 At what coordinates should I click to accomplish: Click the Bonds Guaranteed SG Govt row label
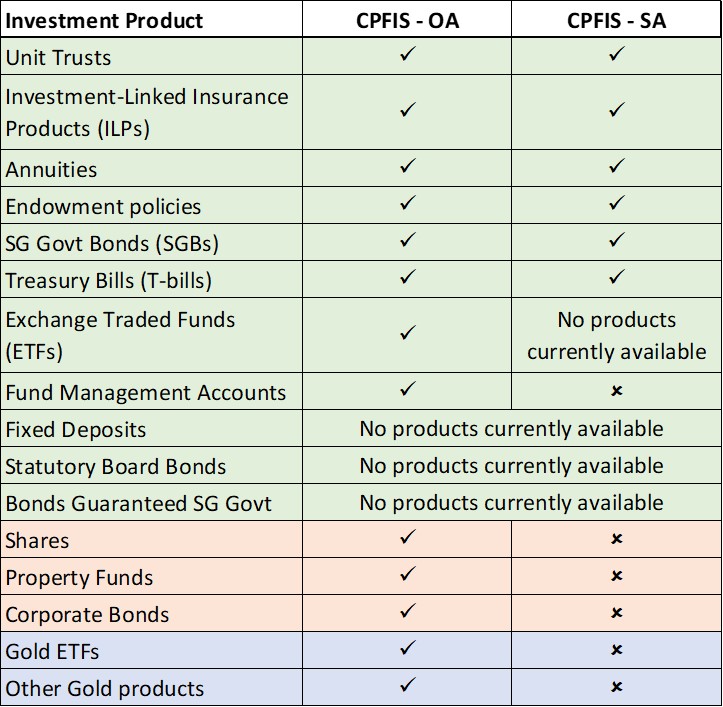pyautogui.click(x=138, y=503)
